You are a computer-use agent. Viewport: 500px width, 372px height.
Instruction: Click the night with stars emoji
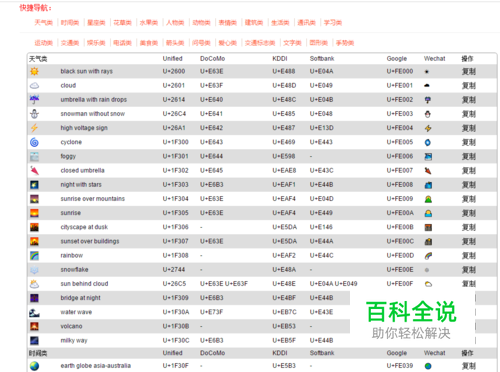(34, 185)
